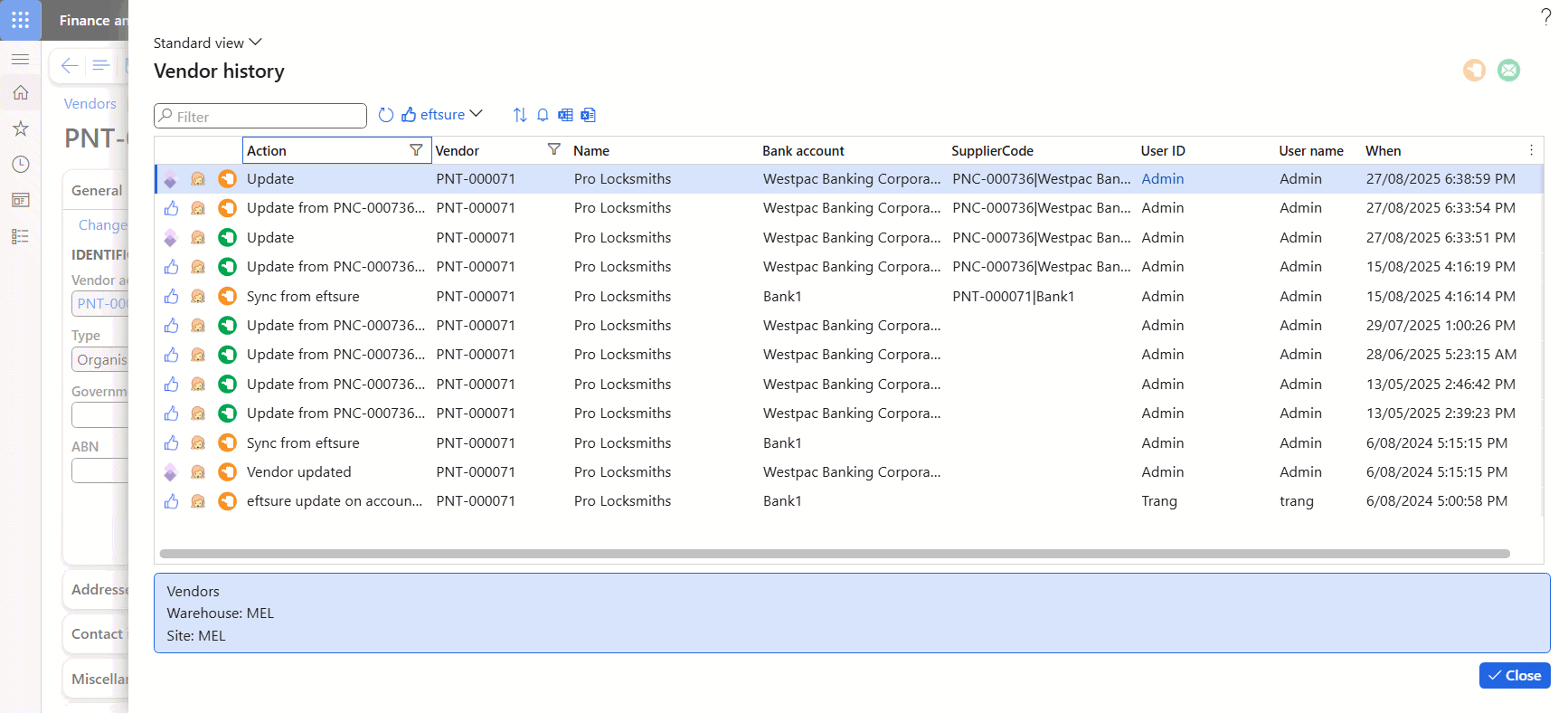
Task: Click person icon on 28/06/2025 row
Action: tap(198, 355)
